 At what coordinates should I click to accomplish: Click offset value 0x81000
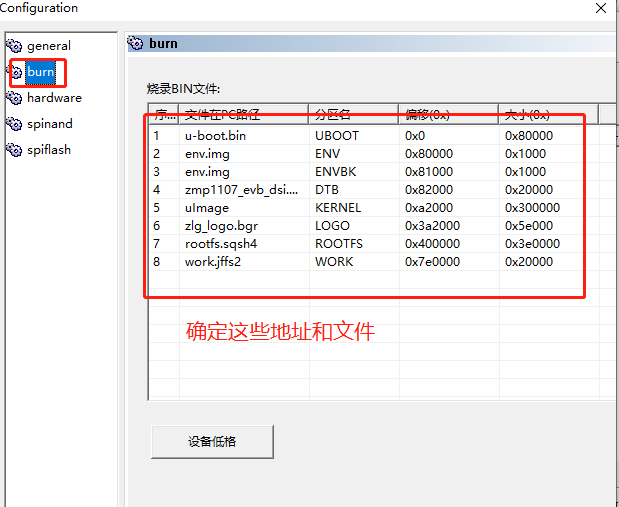(x=429, y=172)
